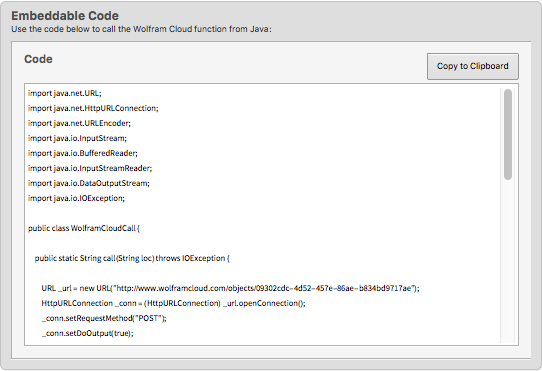
Task: Click the import java.io.InputStream line
Action: click(x=77, y=138)
